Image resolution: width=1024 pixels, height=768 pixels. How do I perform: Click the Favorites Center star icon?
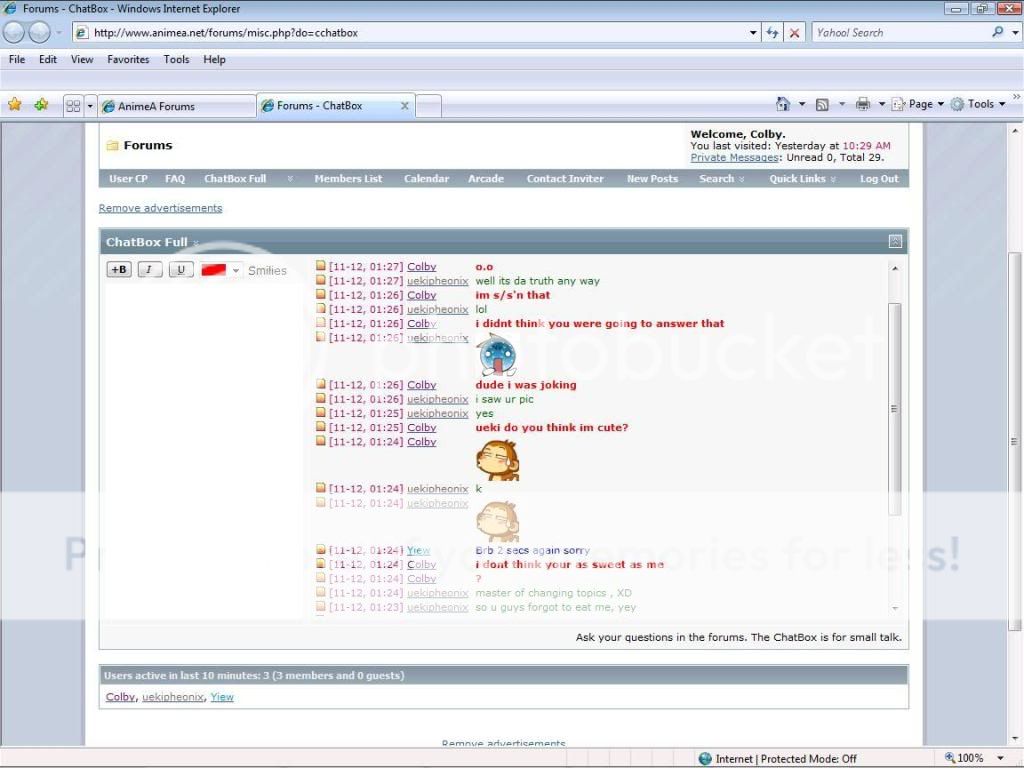coord(15,104)
